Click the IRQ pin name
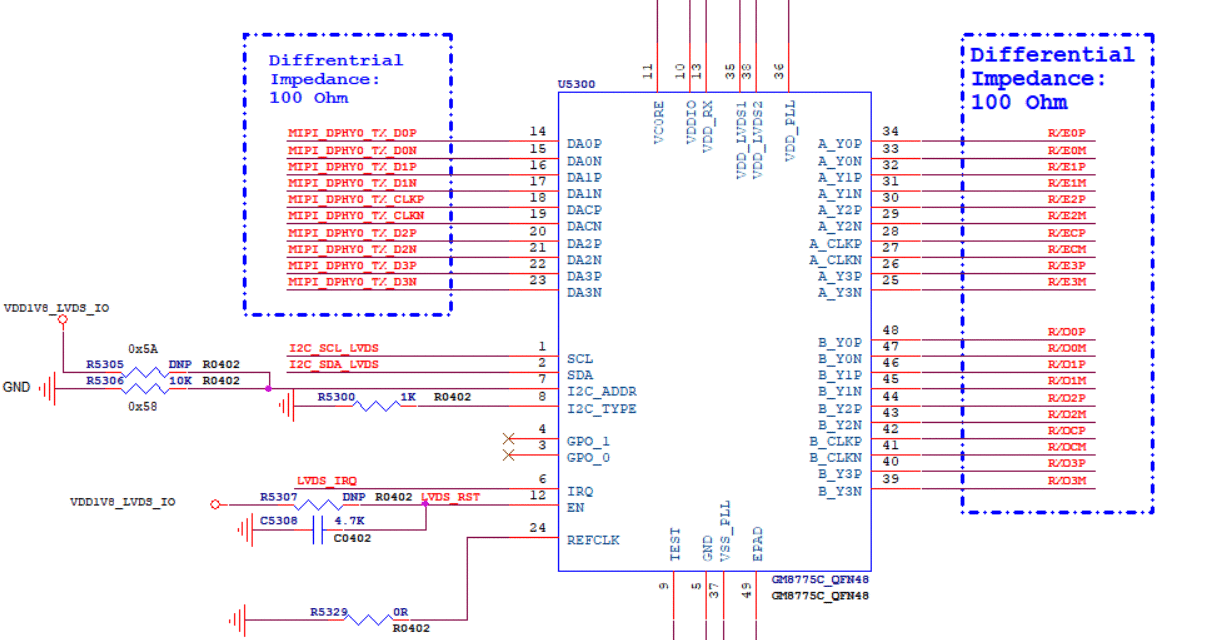The height and width of the screenshot is (640, 1205). pyautogui.click(x=580, y=491)
